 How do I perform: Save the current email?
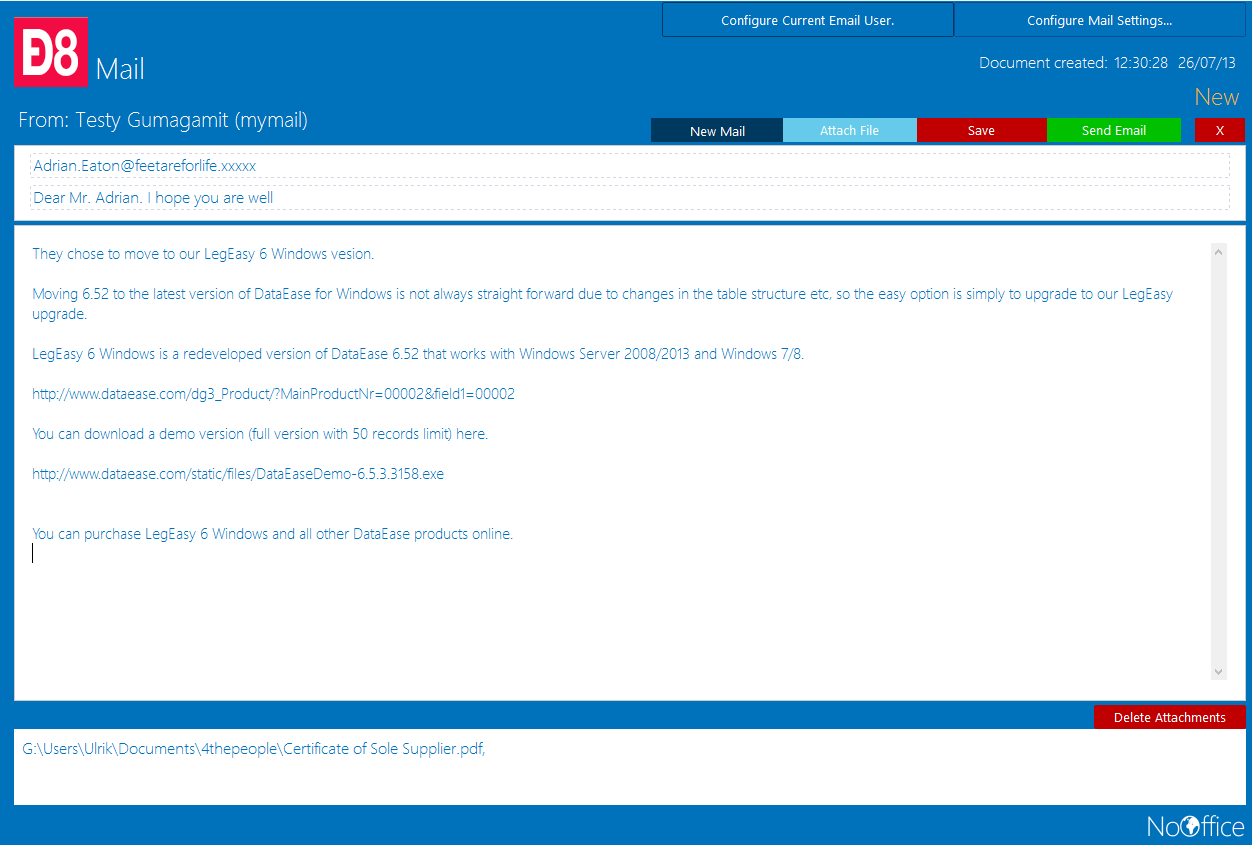tap(982, 131)
